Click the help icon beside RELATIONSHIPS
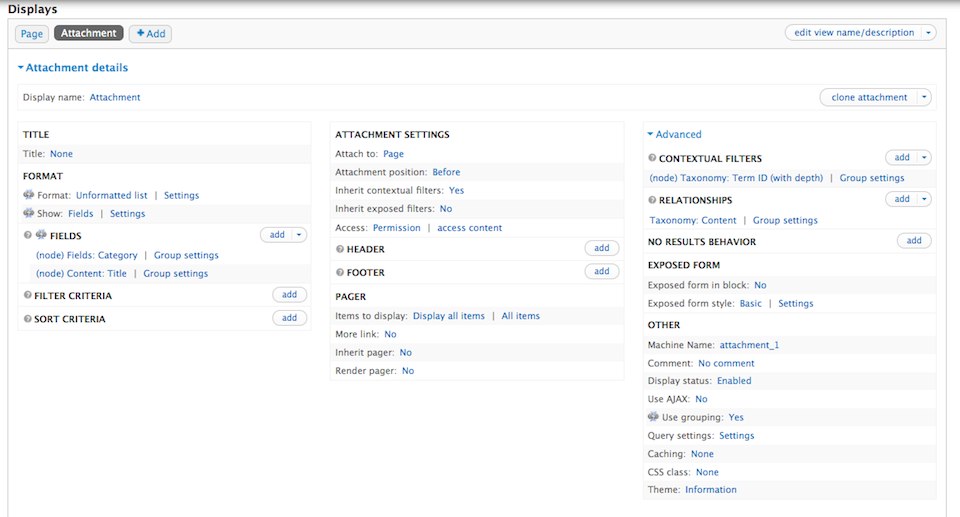Image resolution: width=960 pixels, height=517 pixels. (652, 200)
